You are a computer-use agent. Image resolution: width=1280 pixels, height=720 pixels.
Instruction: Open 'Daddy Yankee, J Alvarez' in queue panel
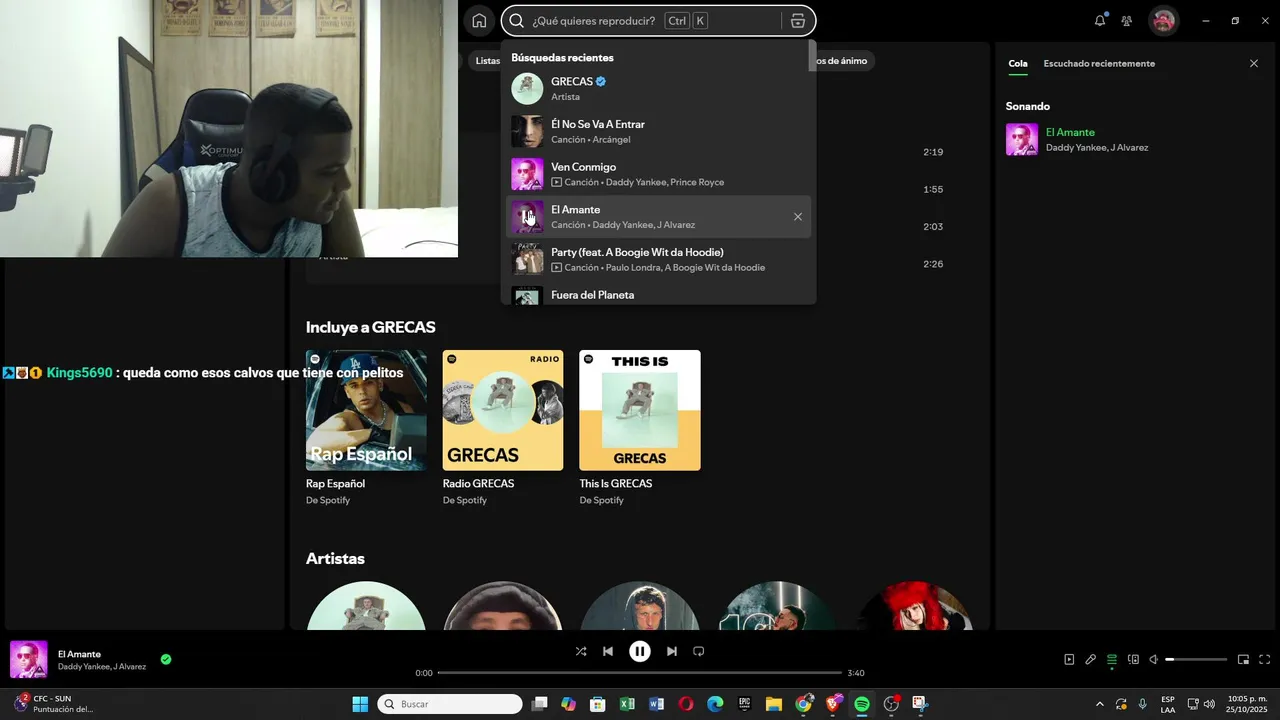pos(1097,148)
